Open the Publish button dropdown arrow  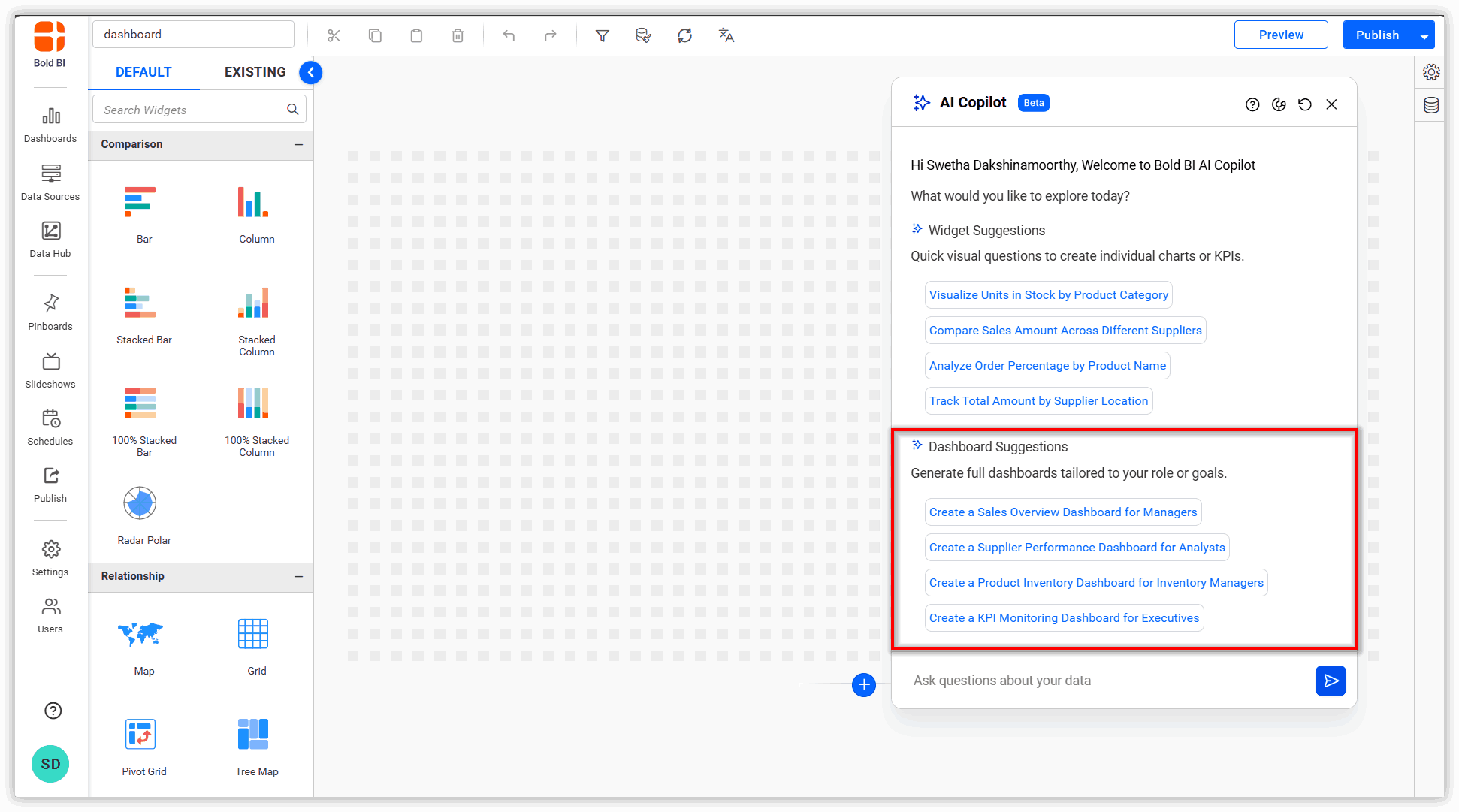(1424, 36)
